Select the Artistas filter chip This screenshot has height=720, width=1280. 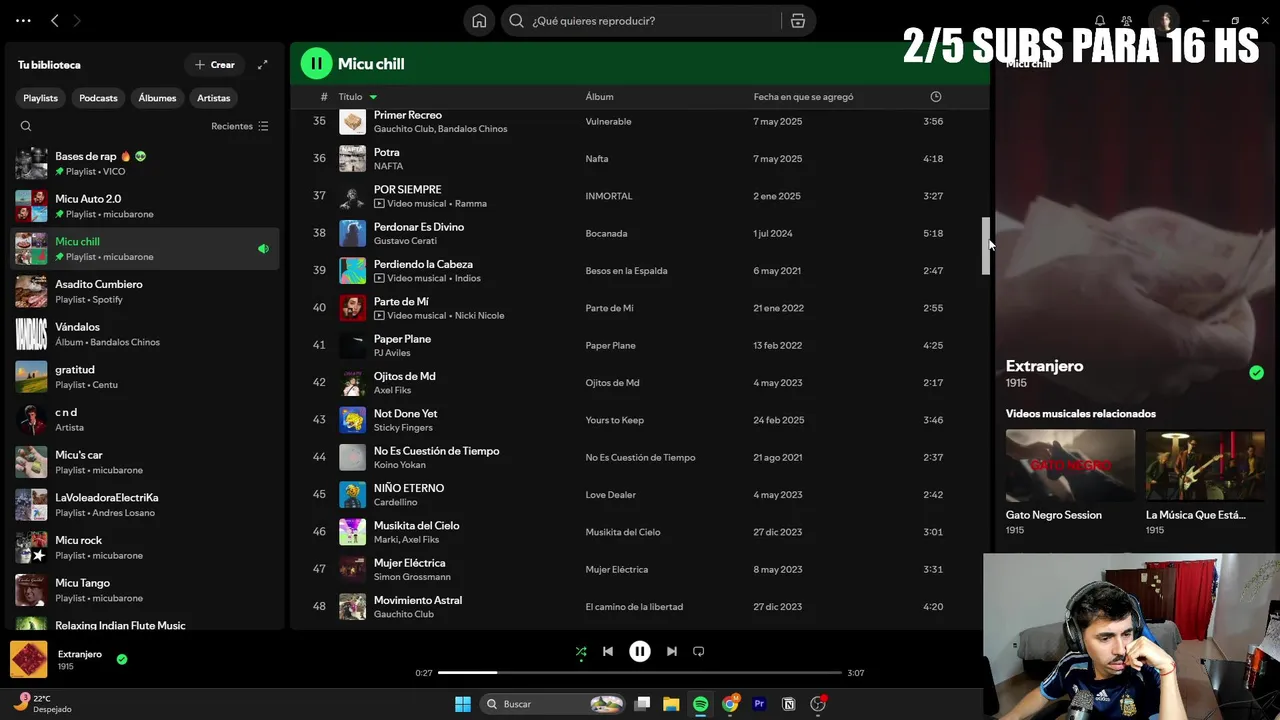(213, 98)
